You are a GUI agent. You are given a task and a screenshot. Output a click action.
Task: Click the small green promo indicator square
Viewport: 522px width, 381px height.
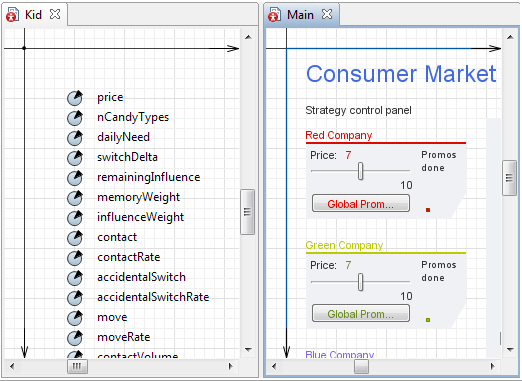[x=428, y=320]
